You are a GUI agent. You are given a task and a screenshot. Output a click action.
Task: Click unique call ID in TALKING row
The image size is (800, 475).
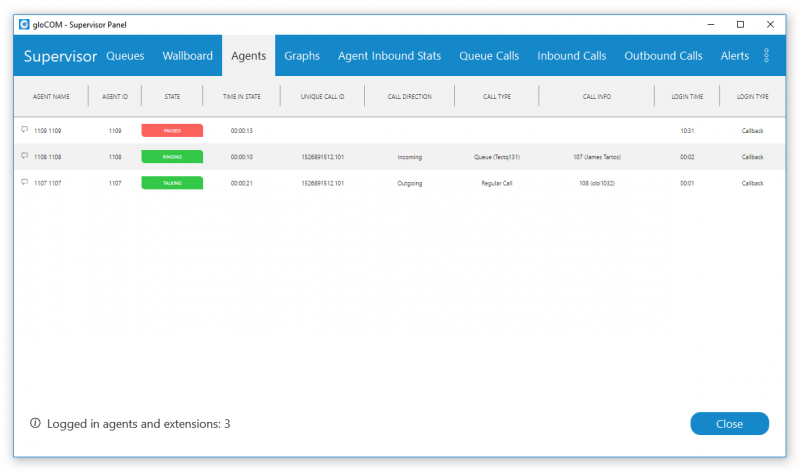pos(322,183)
